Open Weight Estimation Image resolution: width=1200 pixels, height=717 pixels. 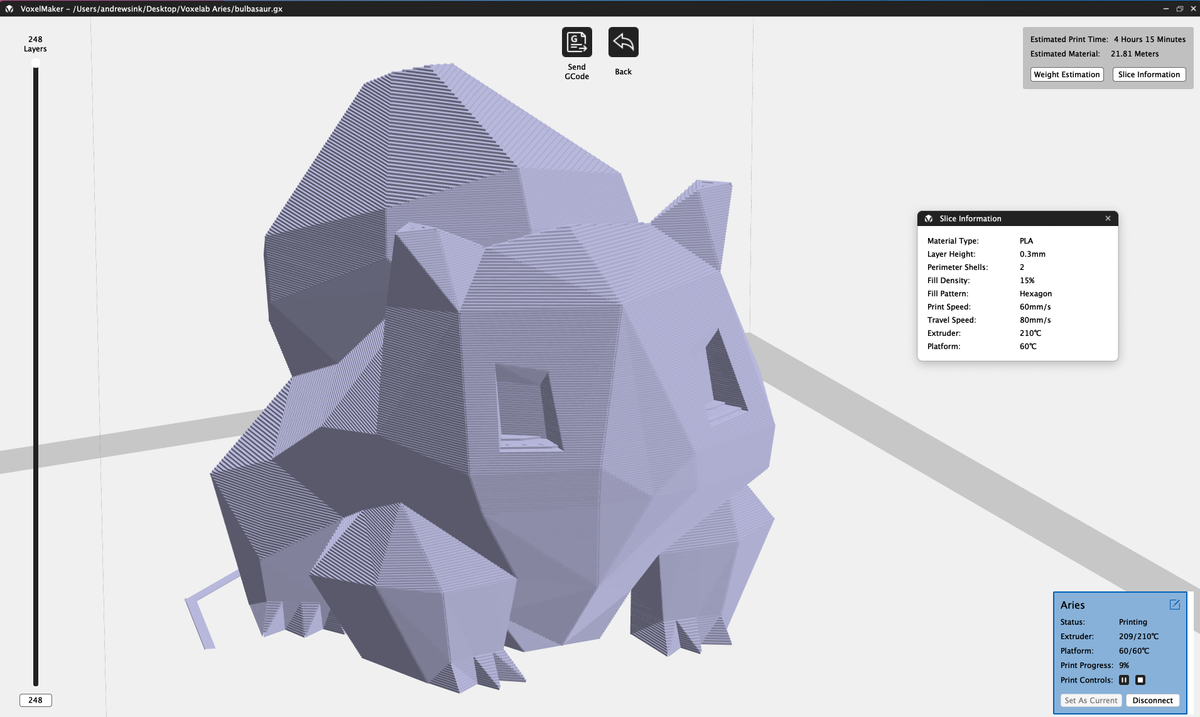click(x=1067, y=75)
